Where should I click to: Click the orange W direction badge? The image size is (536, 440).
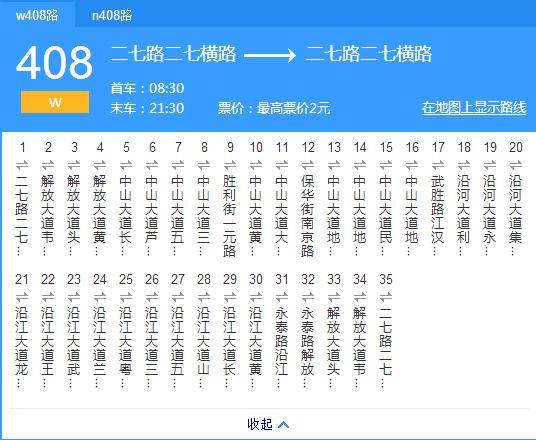(x=55, y=102)
